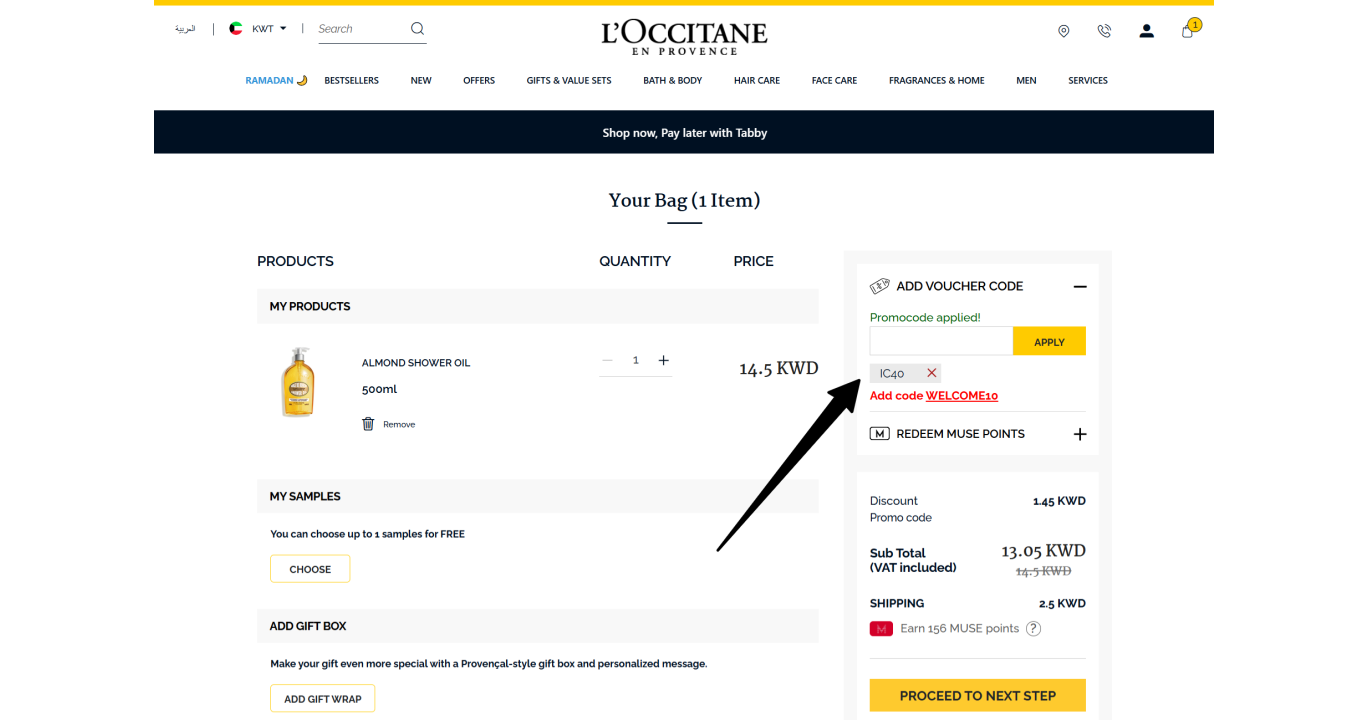Click the red MUSE badge icon

click(881, 629)
